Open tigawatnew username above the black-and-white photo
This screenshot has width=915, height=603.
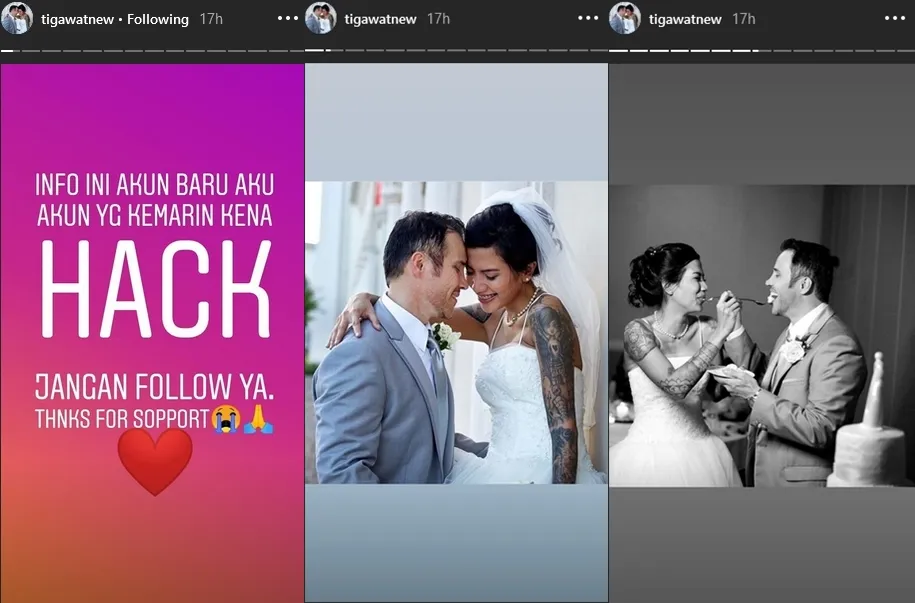click(x=687, y=19)
